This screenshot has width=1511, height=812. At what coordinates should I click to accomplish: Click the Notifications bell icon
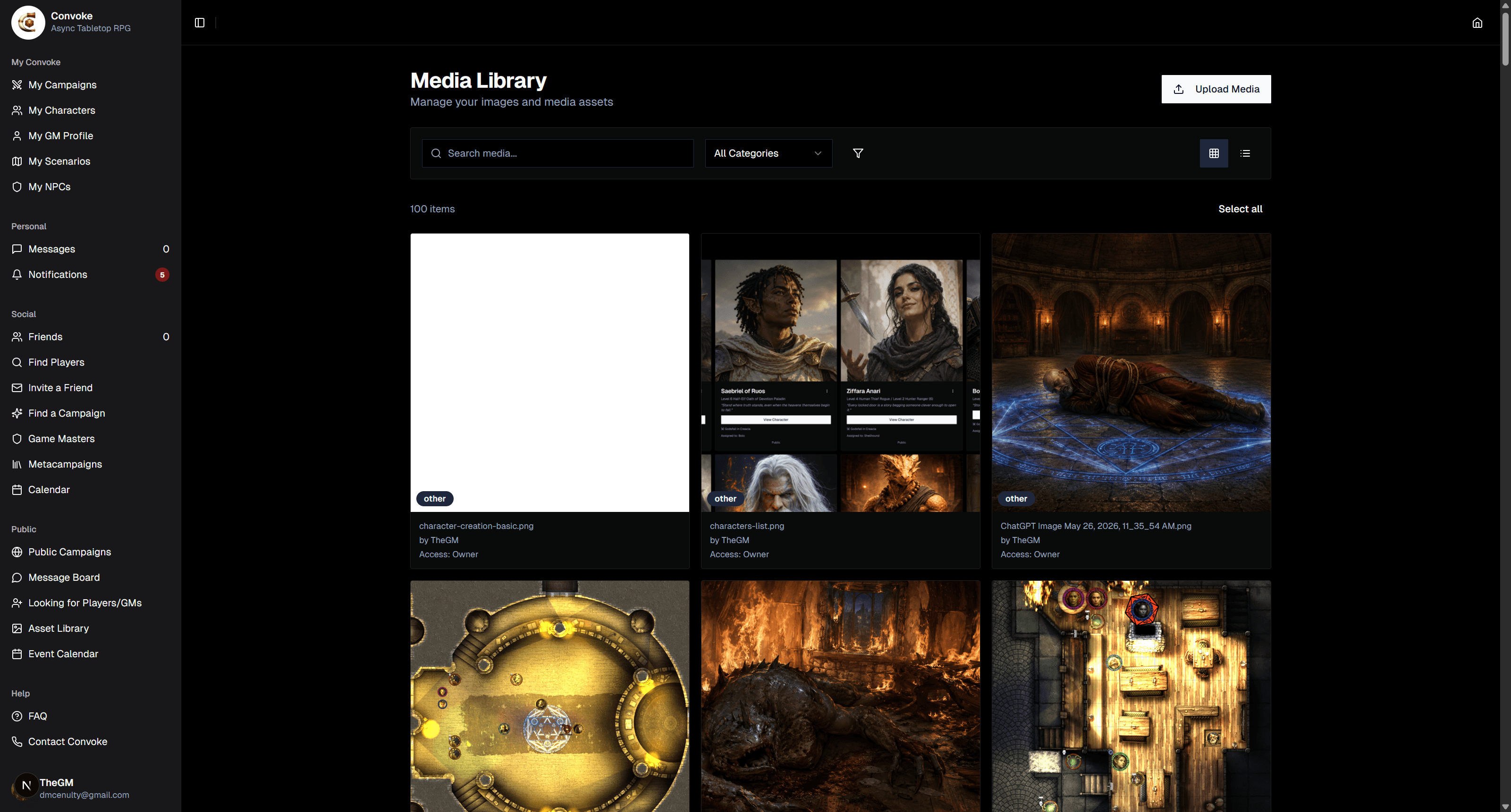[17, 275]
